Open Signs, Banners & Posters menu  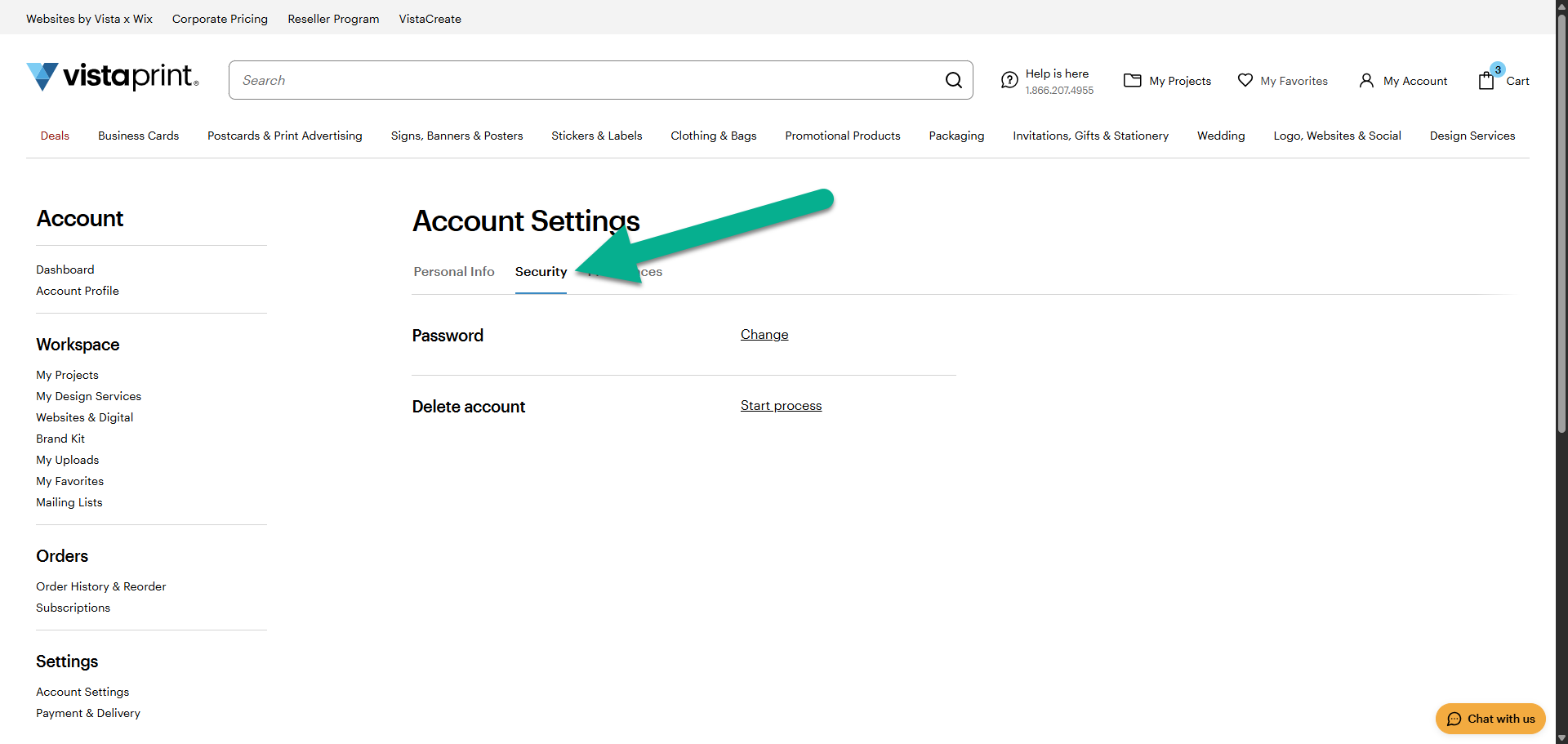click(457, 136)
